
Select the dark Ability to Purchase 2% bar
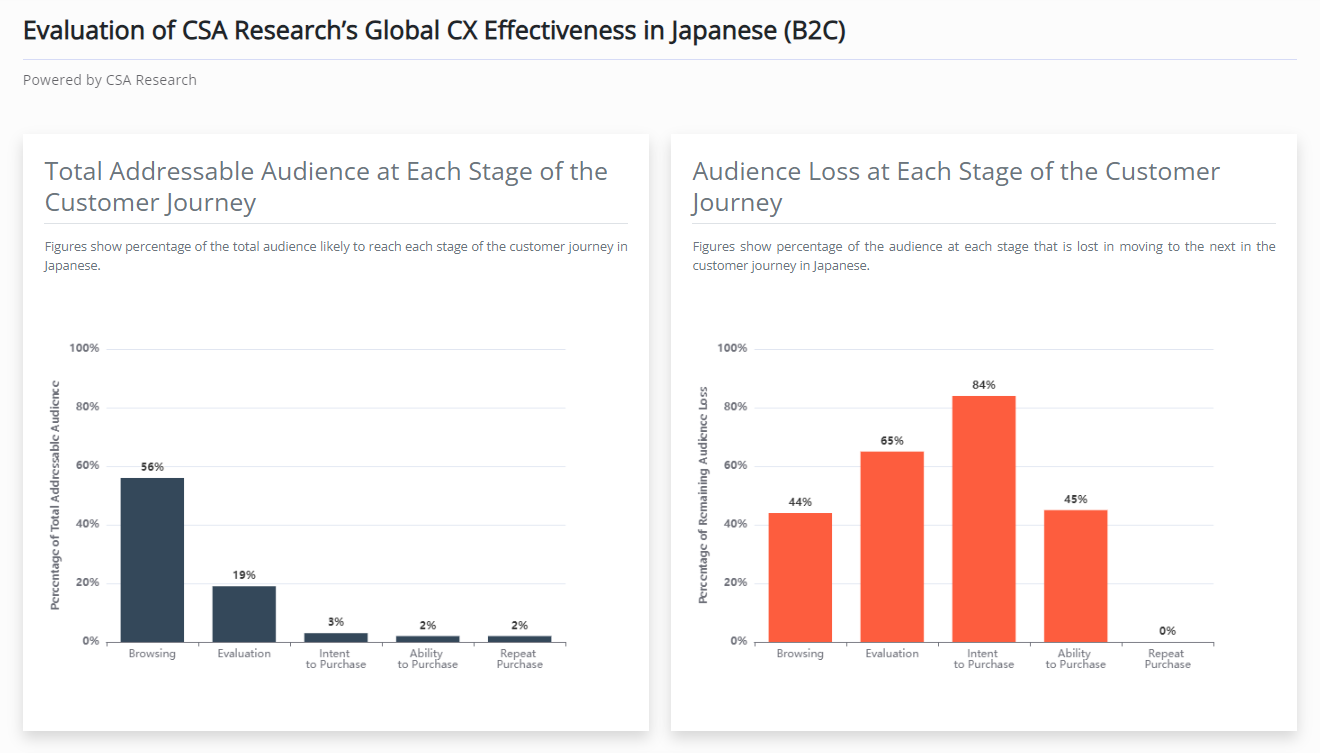(428, 638)
